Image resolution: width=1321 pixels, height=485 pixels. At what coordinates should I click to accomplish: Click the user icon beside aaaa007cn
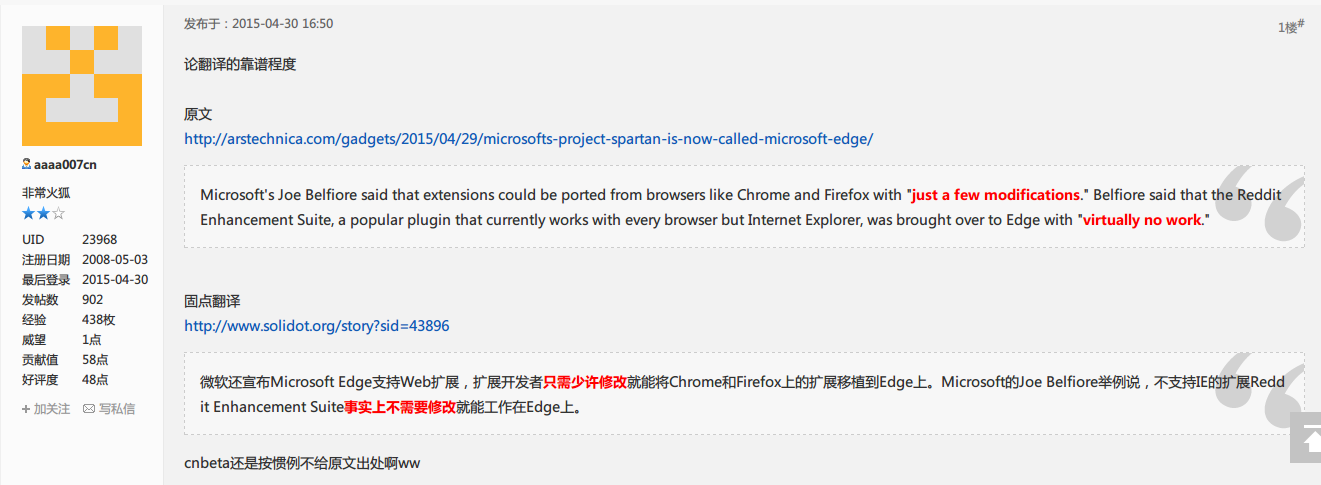point(26,165)
